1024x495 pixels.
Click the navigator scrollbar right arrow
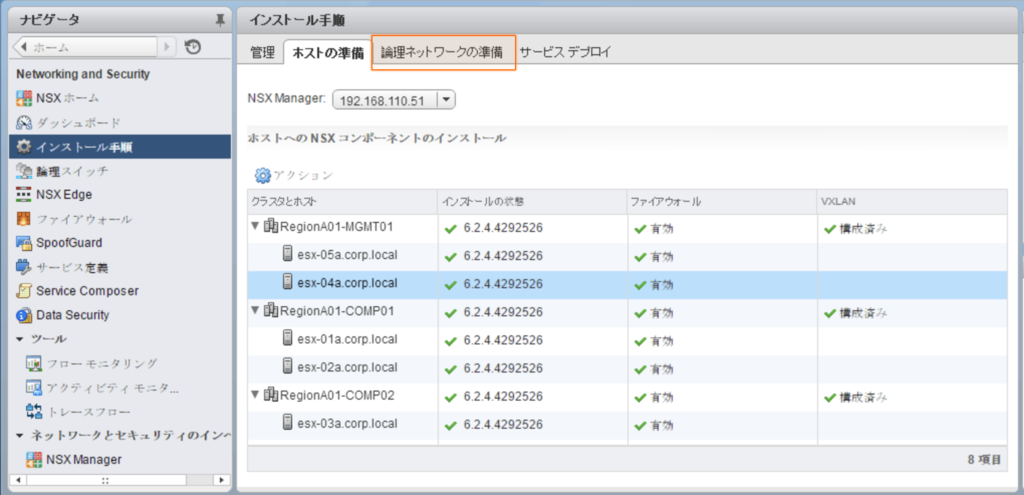click(223, 480)
